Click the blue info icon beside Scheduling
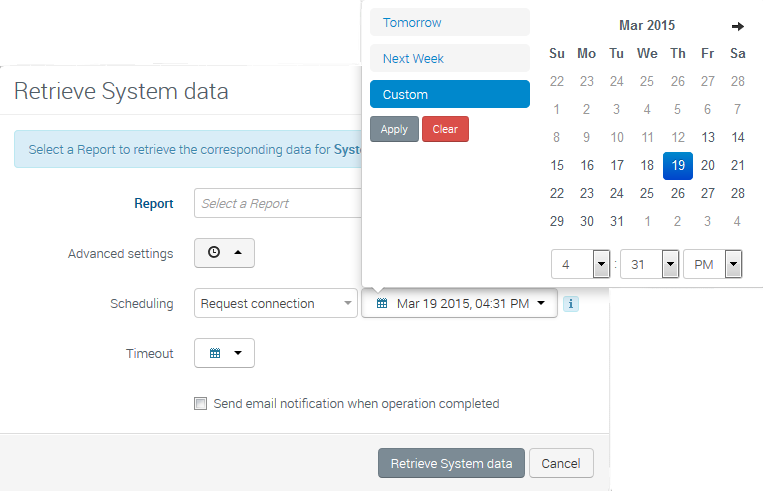The height and width of the screenshot is (491, 763). click(x=570, y=304)
